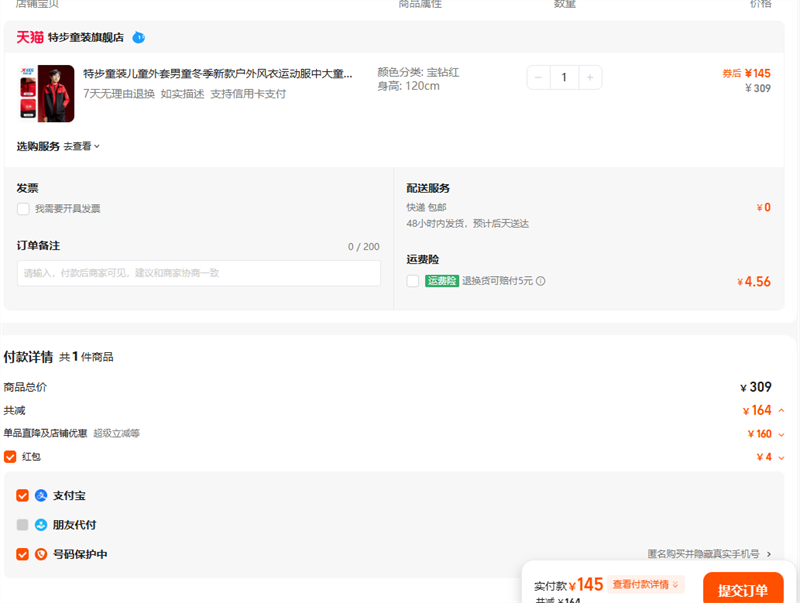Click the 订单备注 order note input field

tap(199, 273)
